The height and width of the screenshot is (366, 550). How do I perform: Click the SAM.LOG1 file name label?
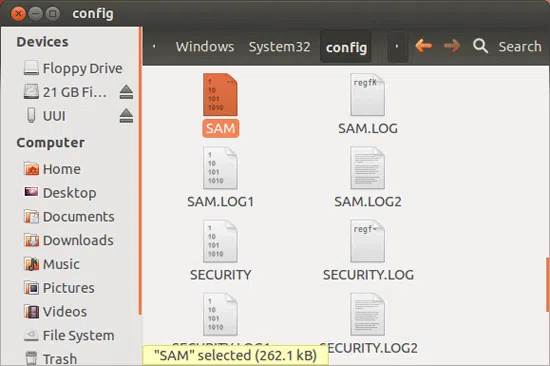click(x=220, y=202)
